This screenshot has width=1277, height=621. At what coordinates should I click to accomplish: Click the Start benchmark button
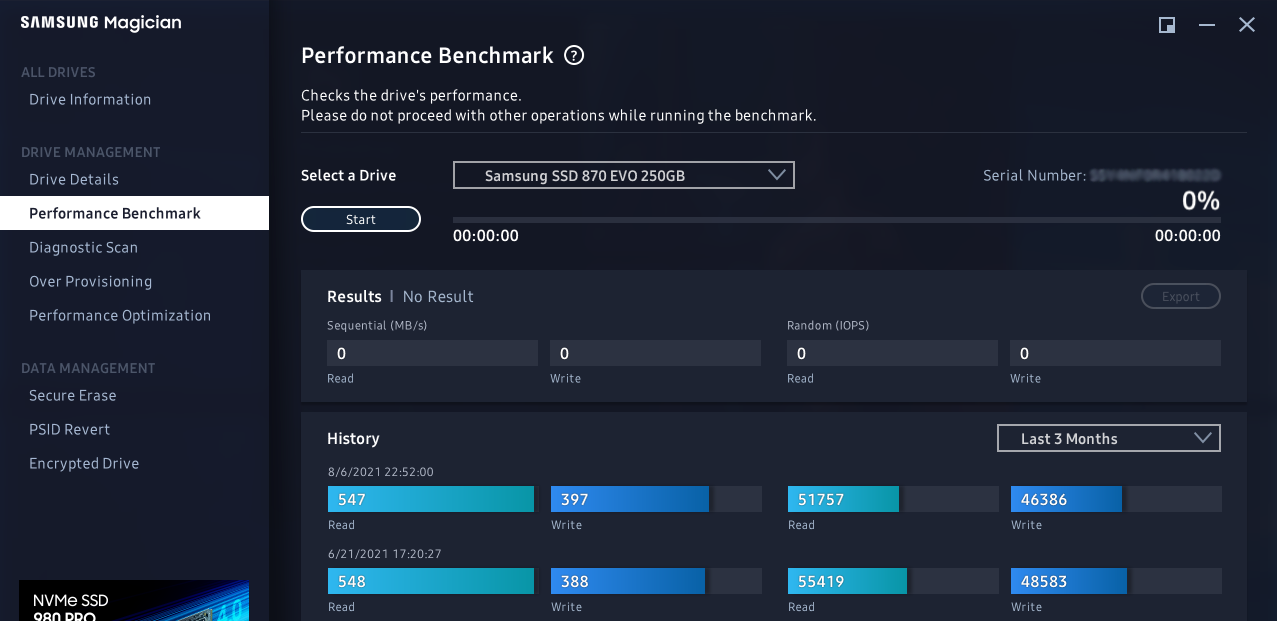[361, 219]
